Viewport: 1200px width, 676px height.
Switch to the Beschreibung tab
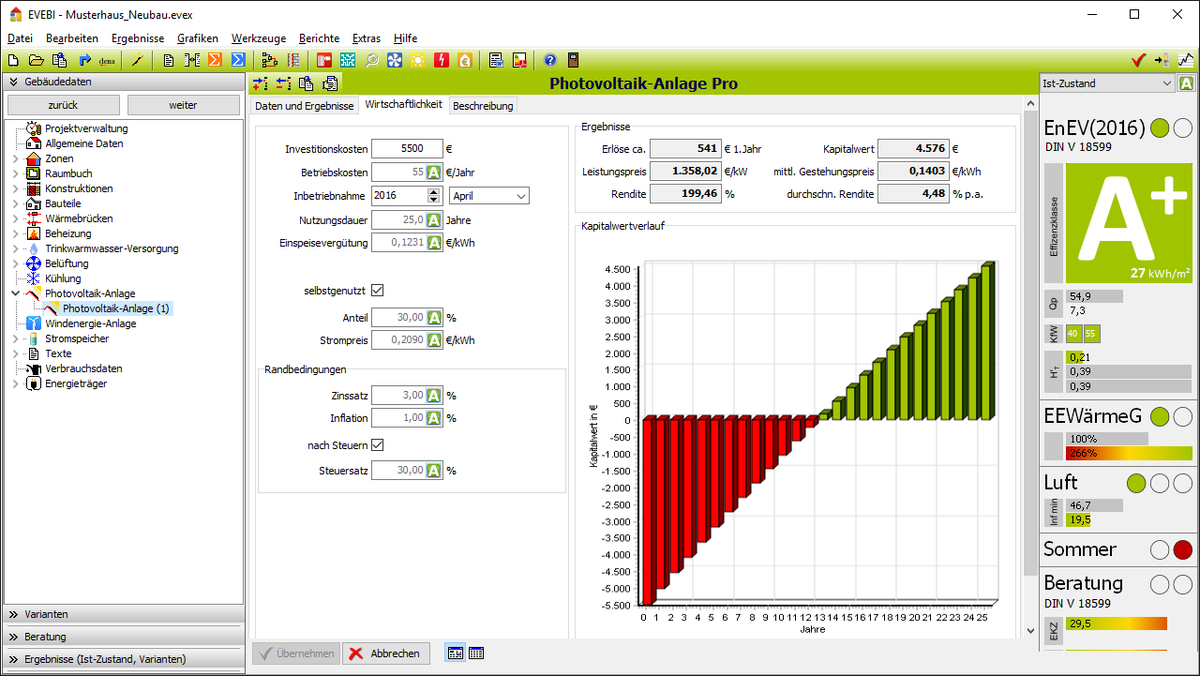point(483,106)
